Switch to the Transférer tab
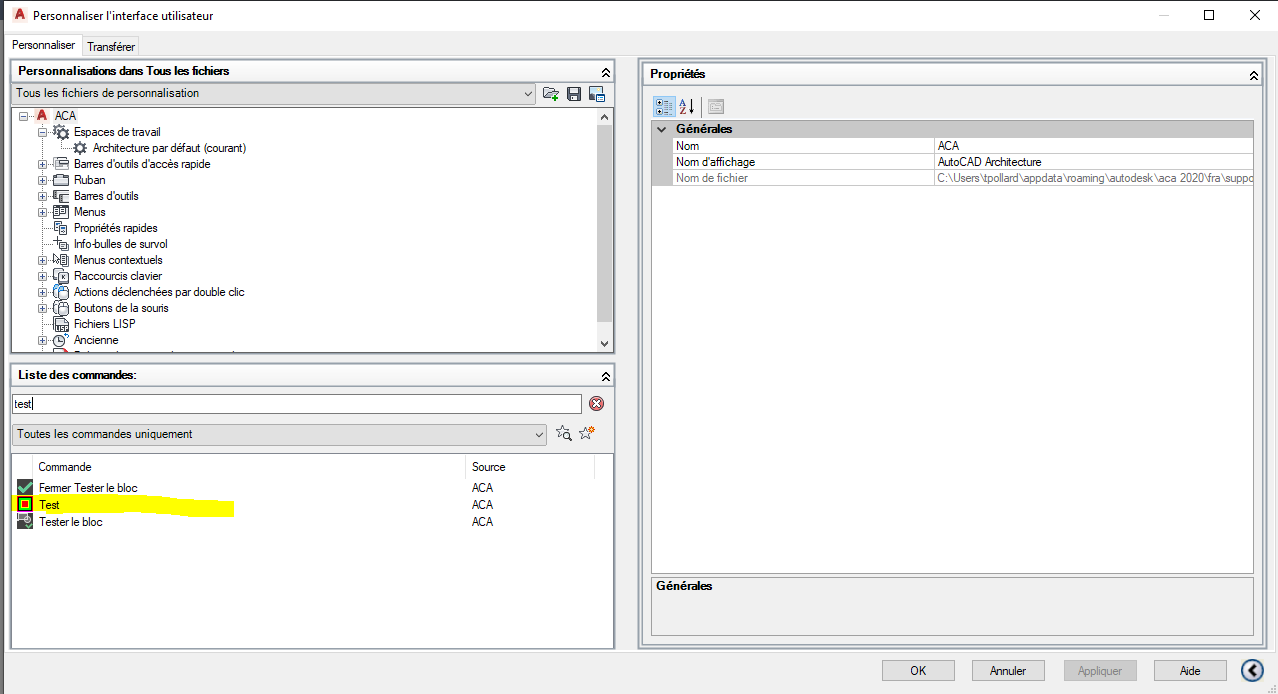 click(110, 46)
